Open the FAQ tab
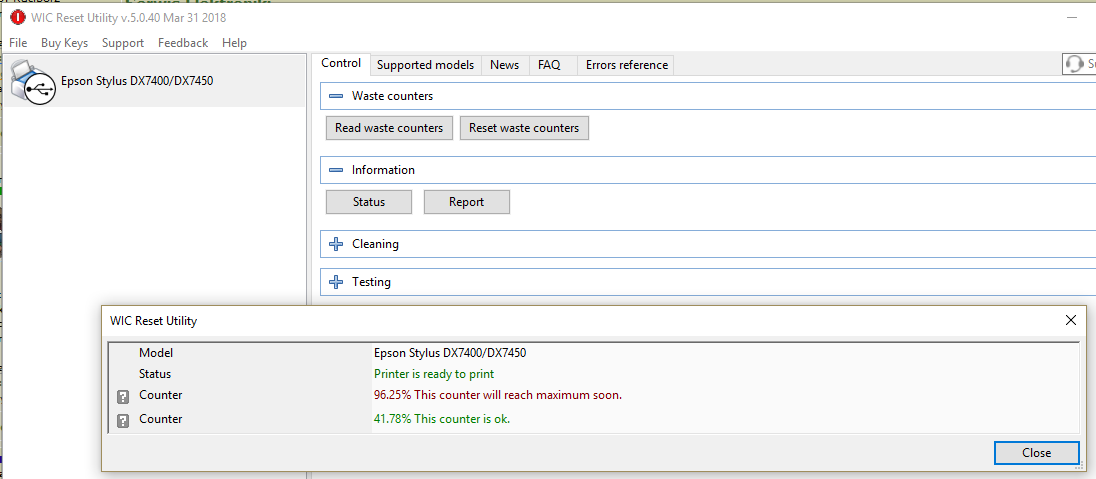Viewport: 1096px width, 479px height. point(549,65)
